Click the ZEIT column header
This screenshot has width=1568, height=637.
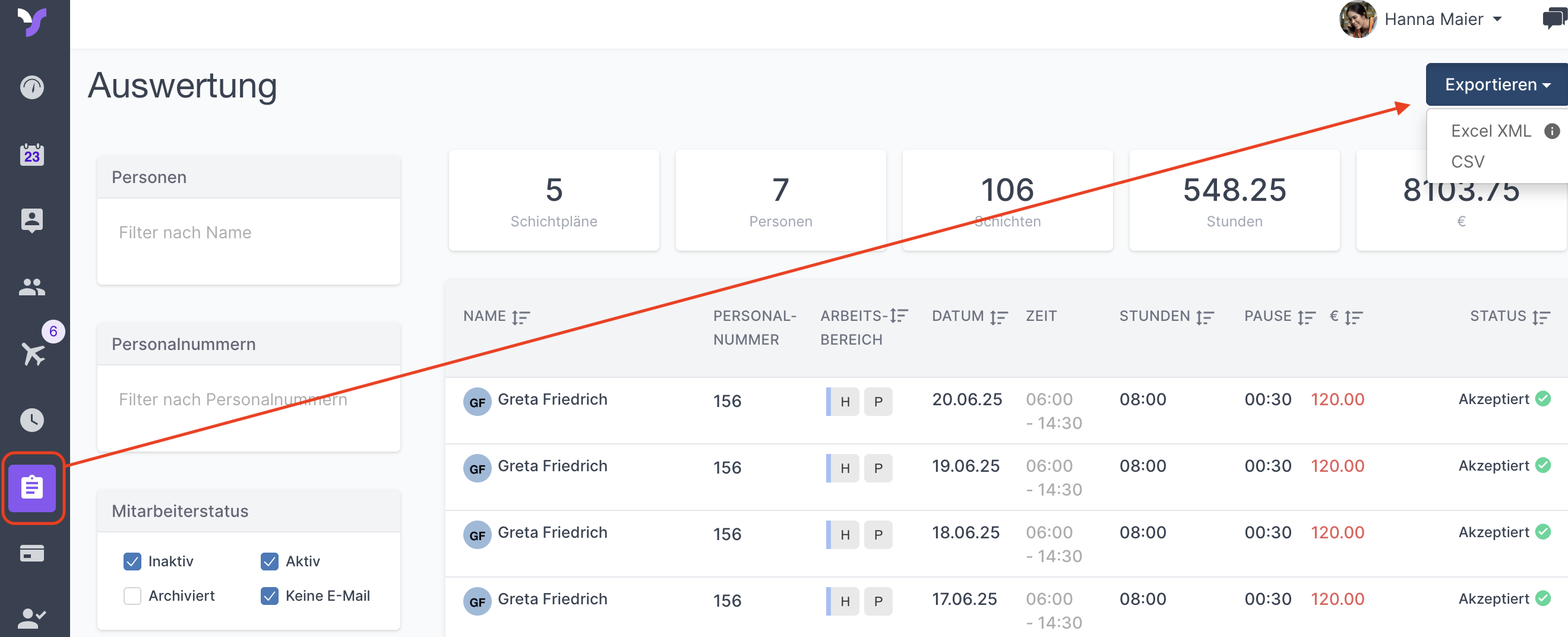coord(1041,316)
